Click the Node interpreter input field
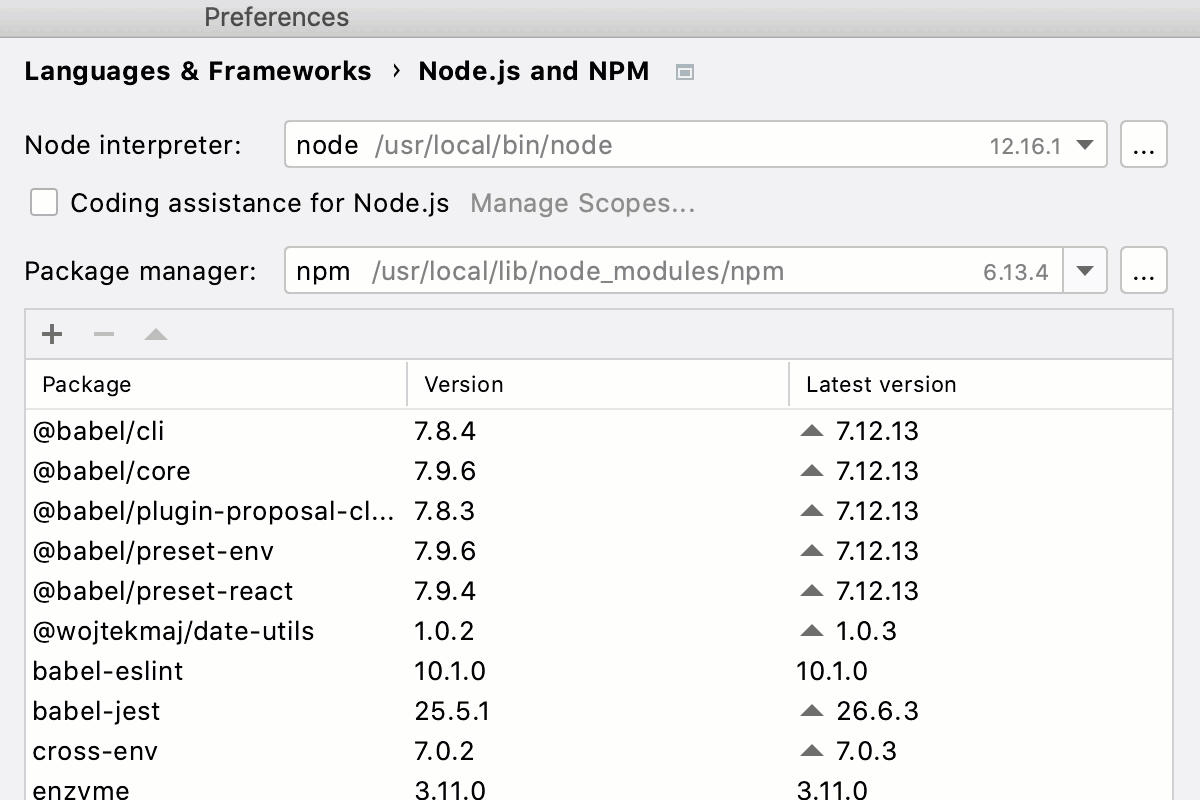This screenshot has width=1200, height=800. pos(600,144)
